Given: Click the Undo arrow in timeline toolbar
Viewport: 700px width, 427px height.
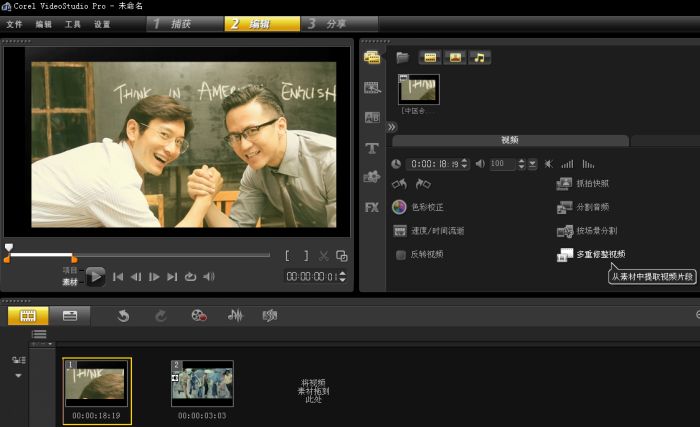Looking at the screenshot, I should coord(124,315).
